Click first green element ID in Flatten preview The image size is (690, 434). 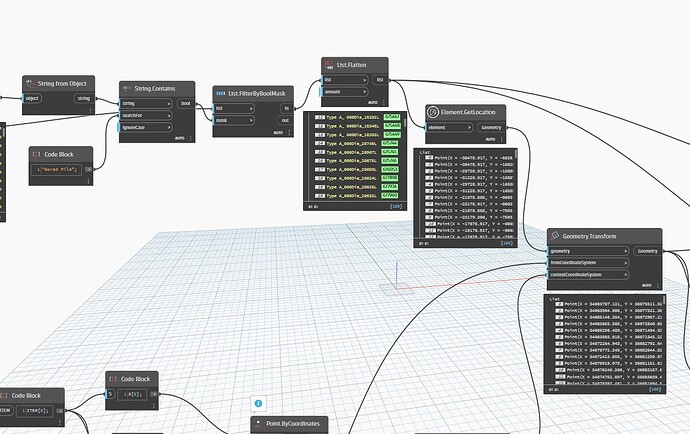(x=391, y=117)
